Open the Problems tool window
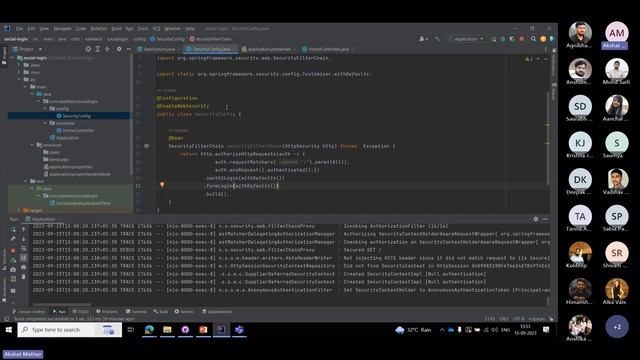This screenshot has height=360, width=640. 107,311
